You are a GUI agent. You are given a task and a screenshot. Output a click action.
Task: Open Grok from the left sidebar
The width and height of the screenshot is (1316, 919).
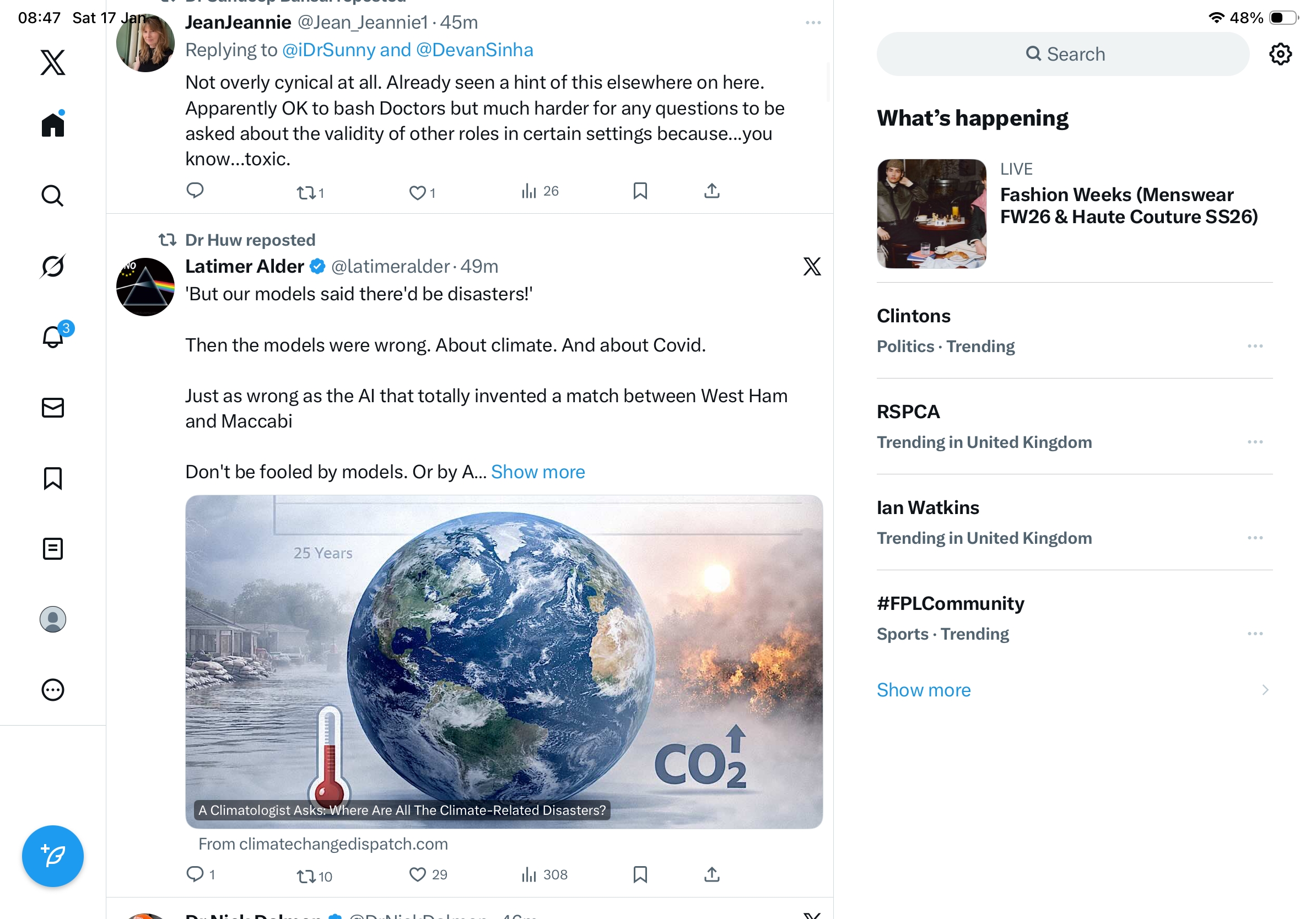[53, 266]
